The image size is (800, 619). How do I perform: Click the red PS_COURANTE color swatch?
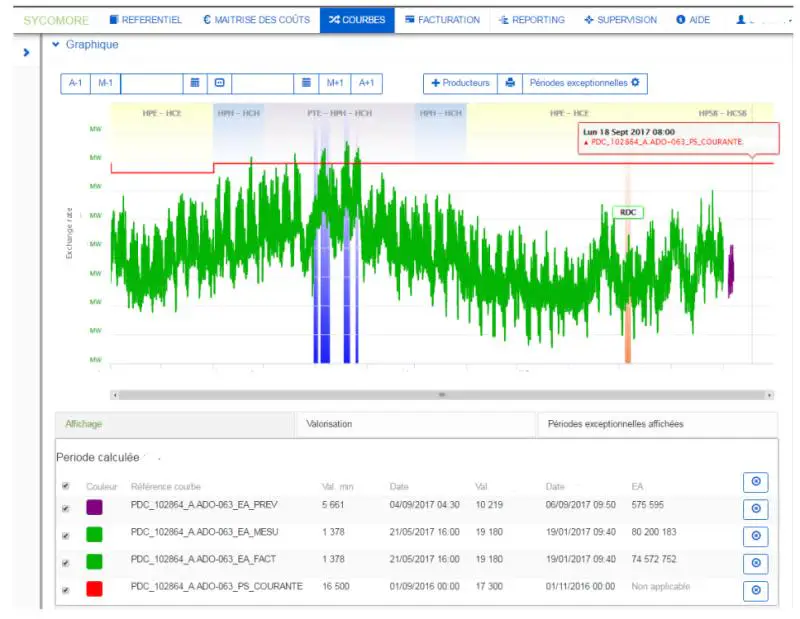click(x=94, y=589)
